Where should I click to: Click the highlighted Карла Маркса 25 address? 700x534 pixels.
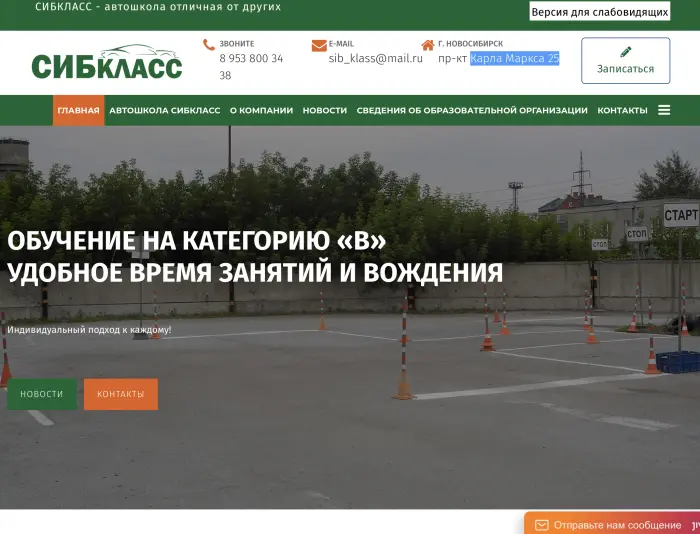[514, 59]
